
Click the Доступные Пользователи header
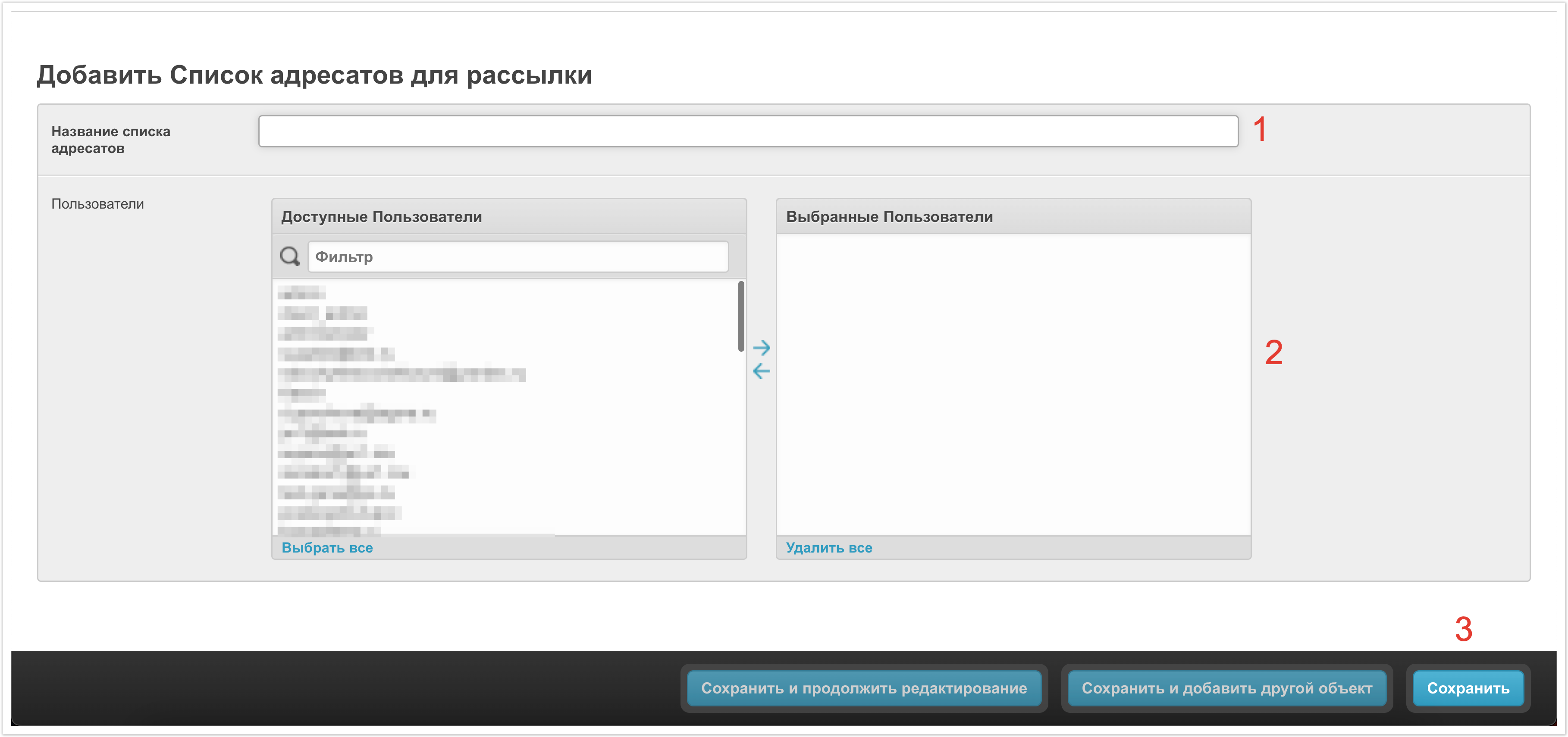point(382,217)
